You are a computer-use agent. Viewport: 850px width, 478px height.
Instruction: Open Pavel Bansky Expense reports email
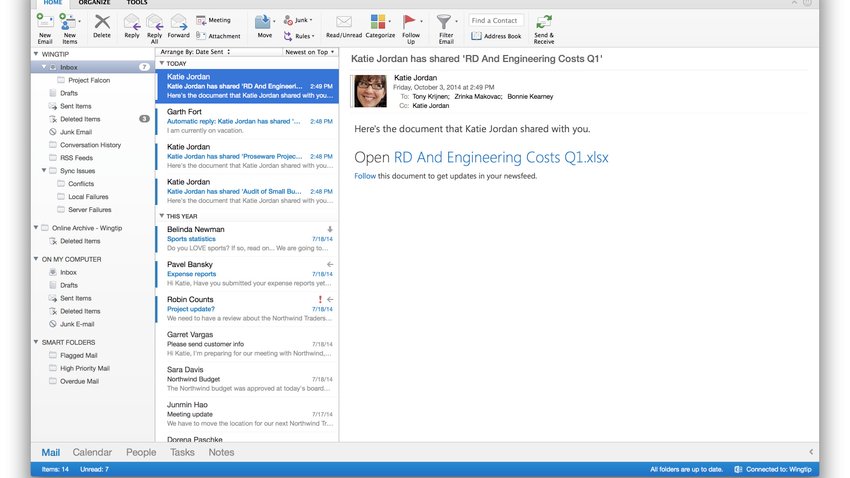(x=247, y=274)
